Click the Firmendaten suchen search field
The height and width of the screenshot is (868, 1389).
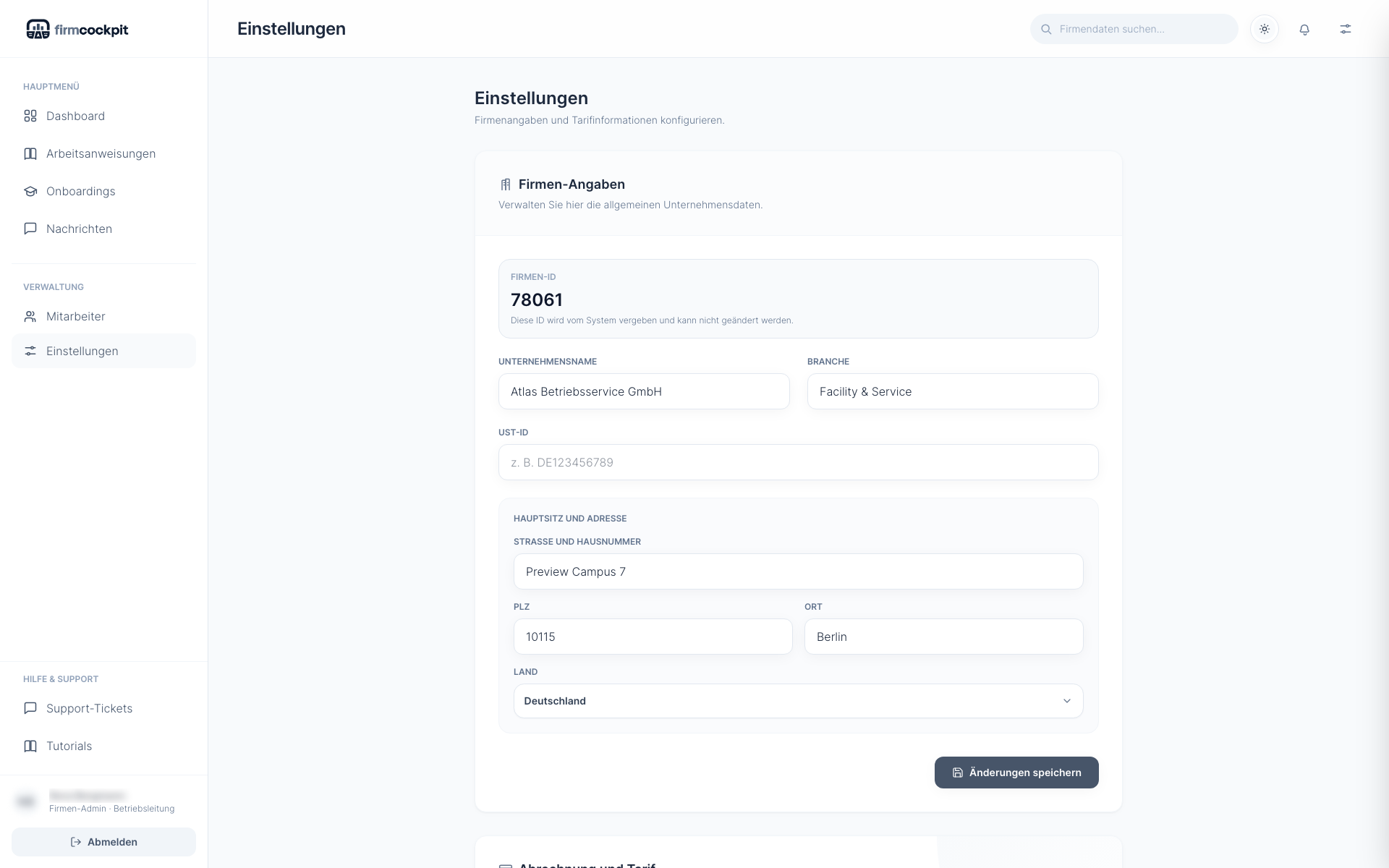[x=1134, y=29]
